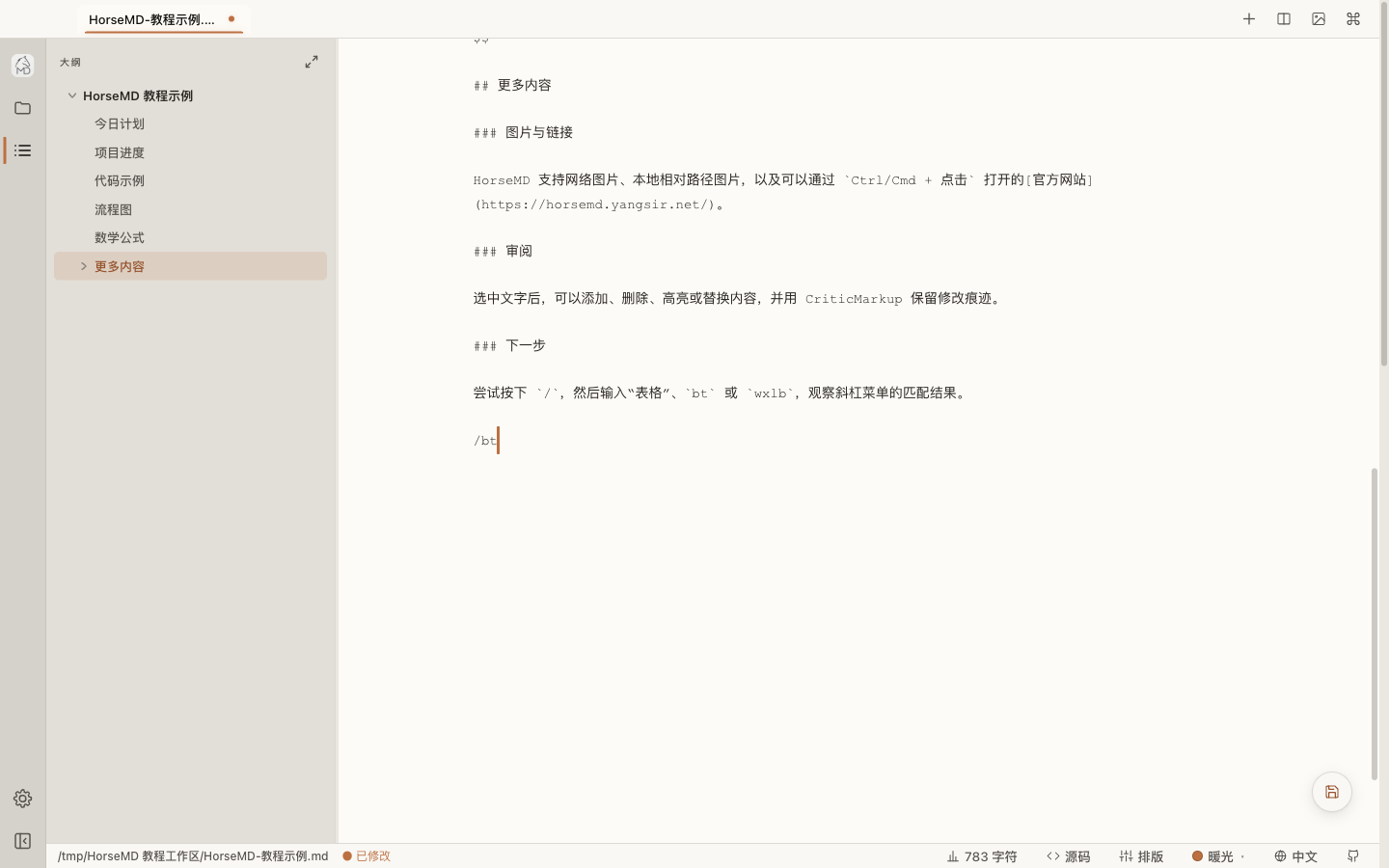Image resolution: width=1389 pixels, height=868 pixels.
Task: Click the modified dot on the tab
Action: click(231, 18)
